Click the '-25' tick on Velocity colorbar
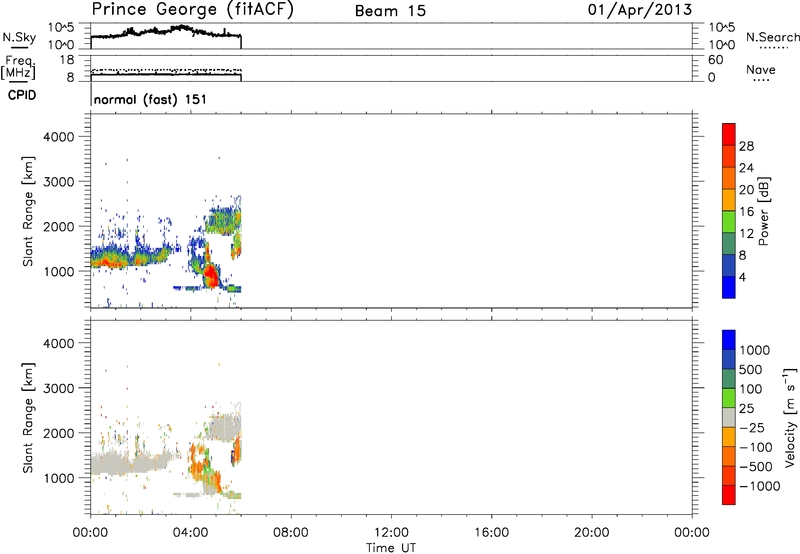 [x=752, y=428]
